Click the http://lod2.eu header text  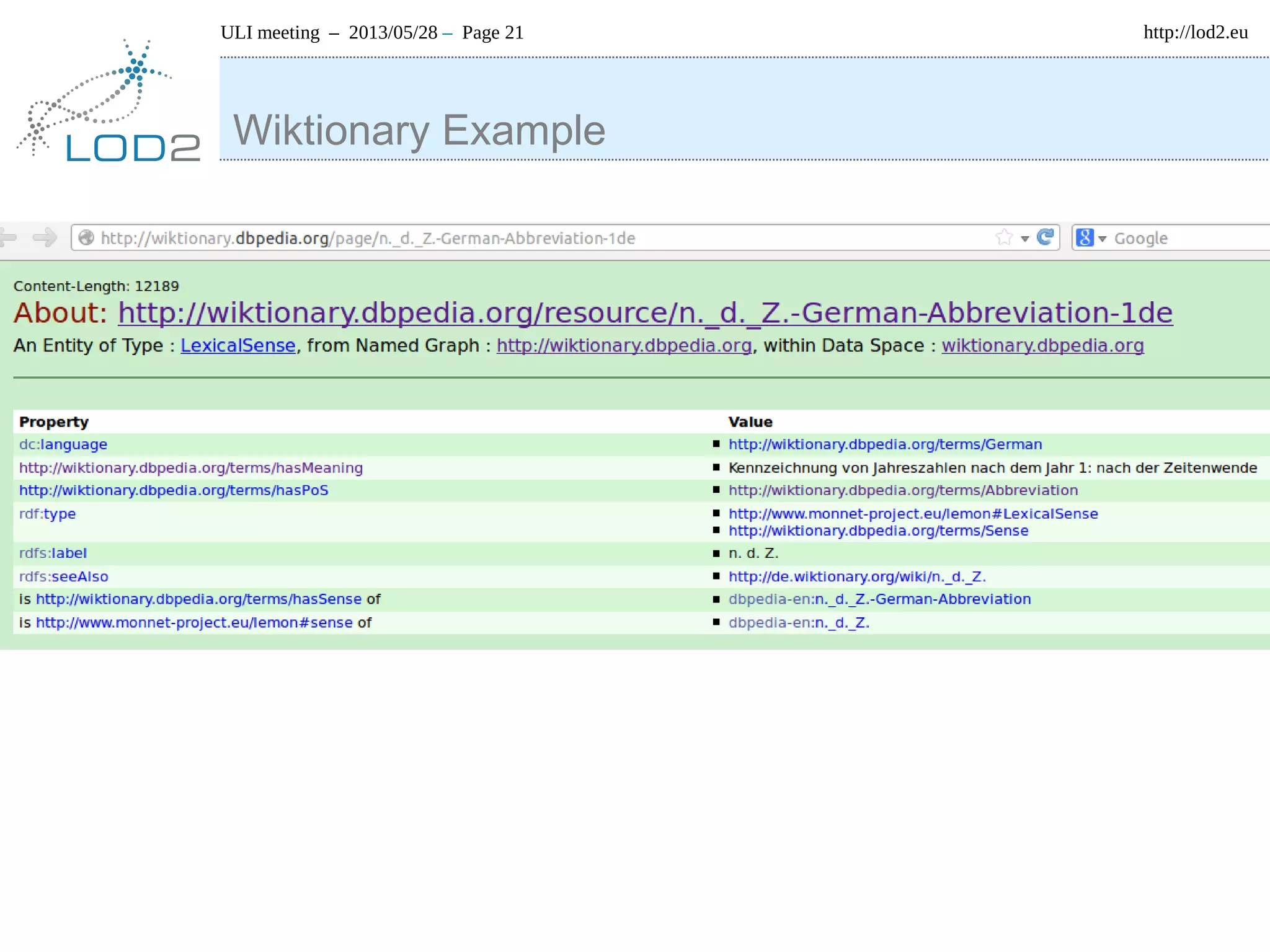point(1196,32)
